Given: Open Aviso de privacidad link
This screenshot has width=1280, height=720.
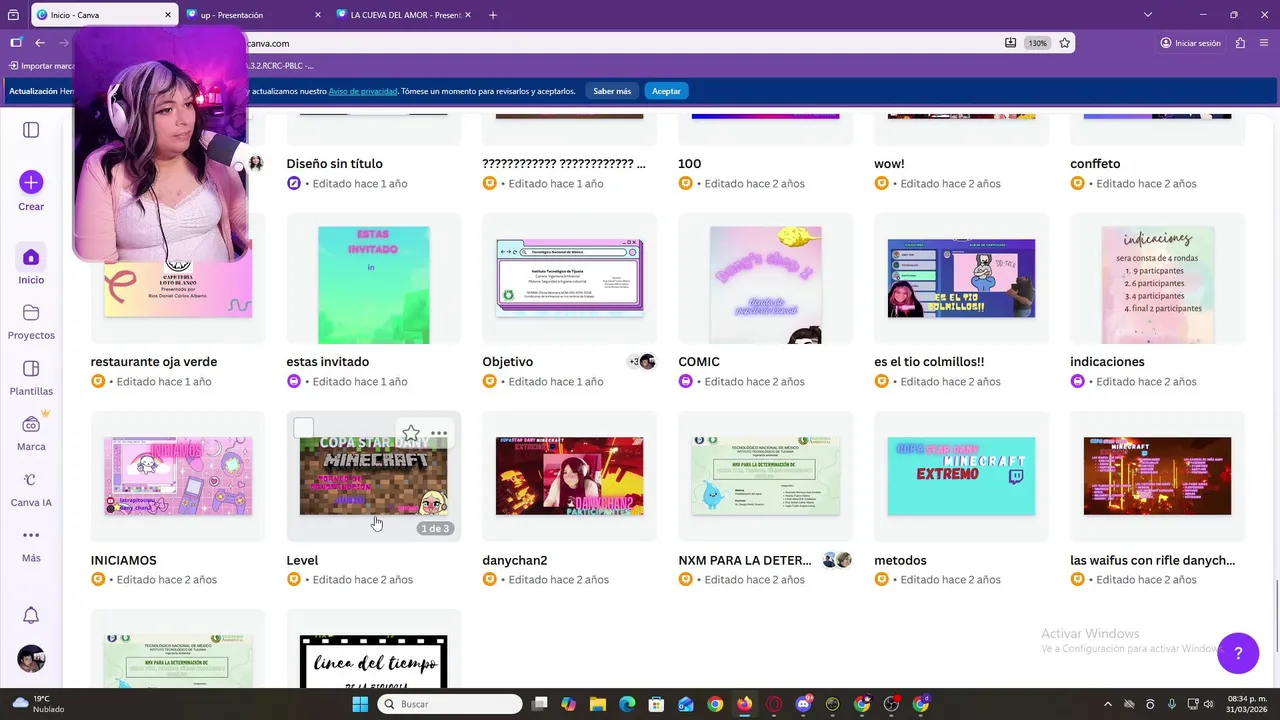Looking at the screenshot, I should coord(363,91).
